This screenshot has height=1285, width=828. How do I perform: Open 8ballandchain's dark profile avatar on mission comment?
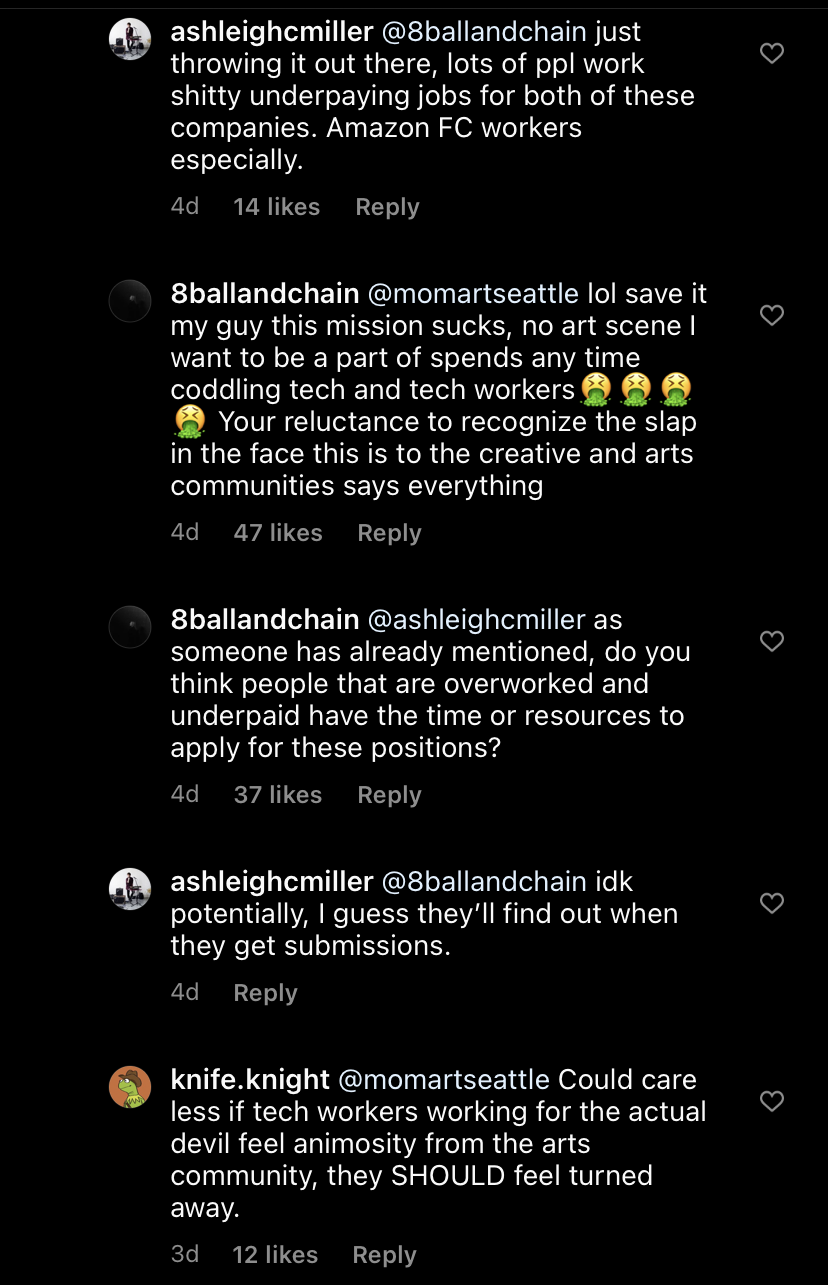coord(130,301)
